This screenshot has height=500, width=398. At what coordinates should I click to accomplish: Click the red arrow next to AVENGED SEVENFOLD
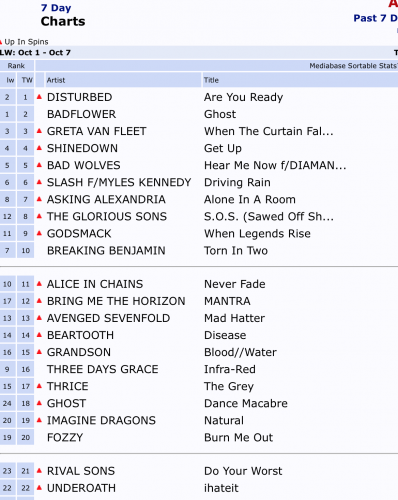pos(39,318)
